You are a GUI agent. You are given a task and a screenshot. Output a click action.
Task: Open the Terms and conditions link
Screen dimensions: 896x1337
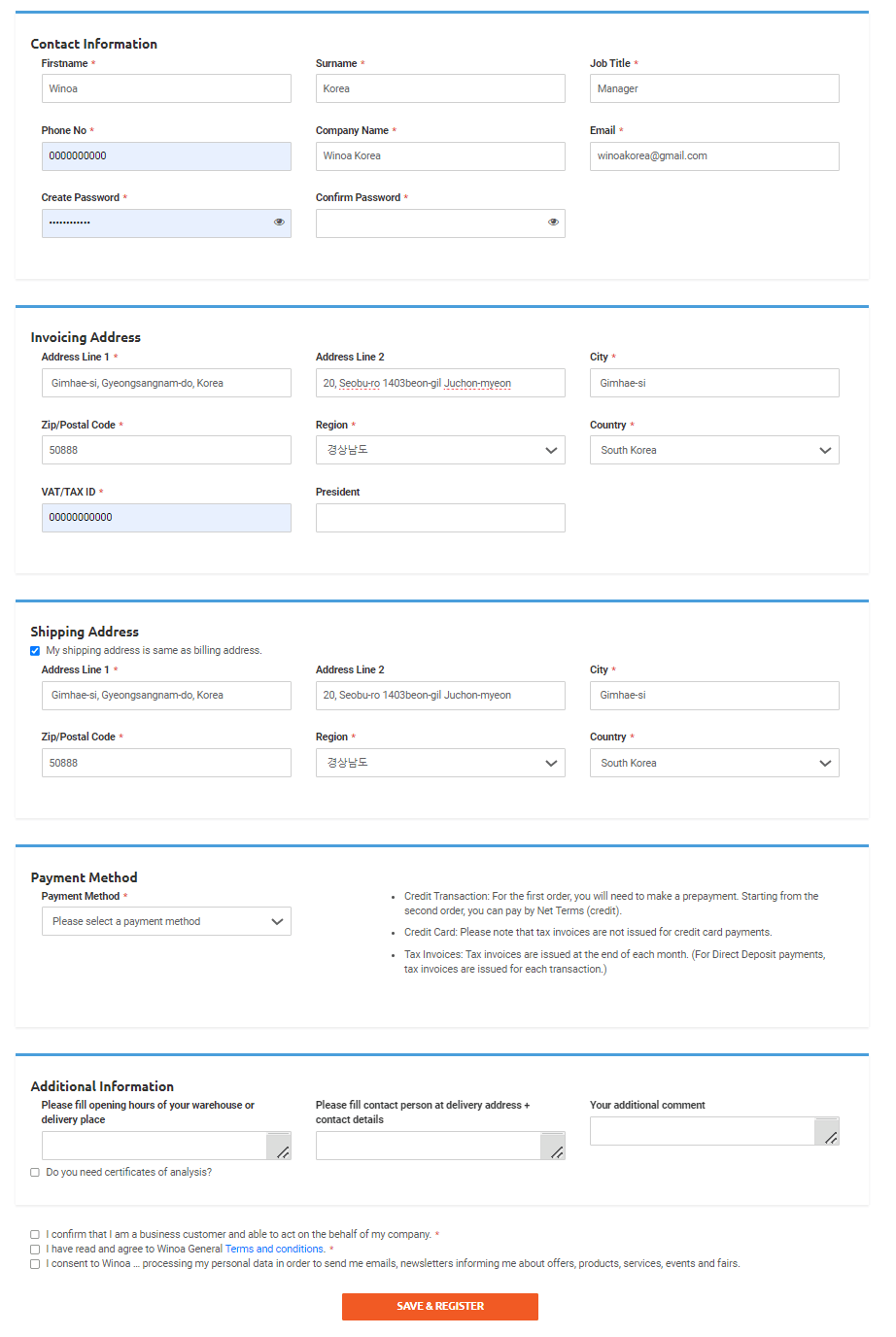274,1250
